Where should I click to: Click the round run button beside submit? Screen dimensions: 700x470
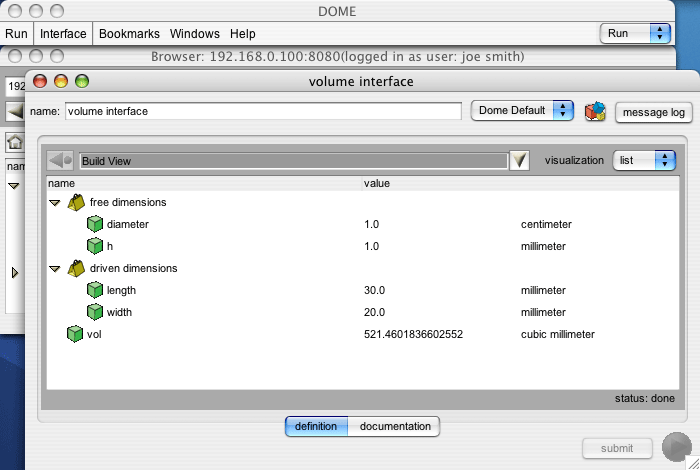pos(677,447)
